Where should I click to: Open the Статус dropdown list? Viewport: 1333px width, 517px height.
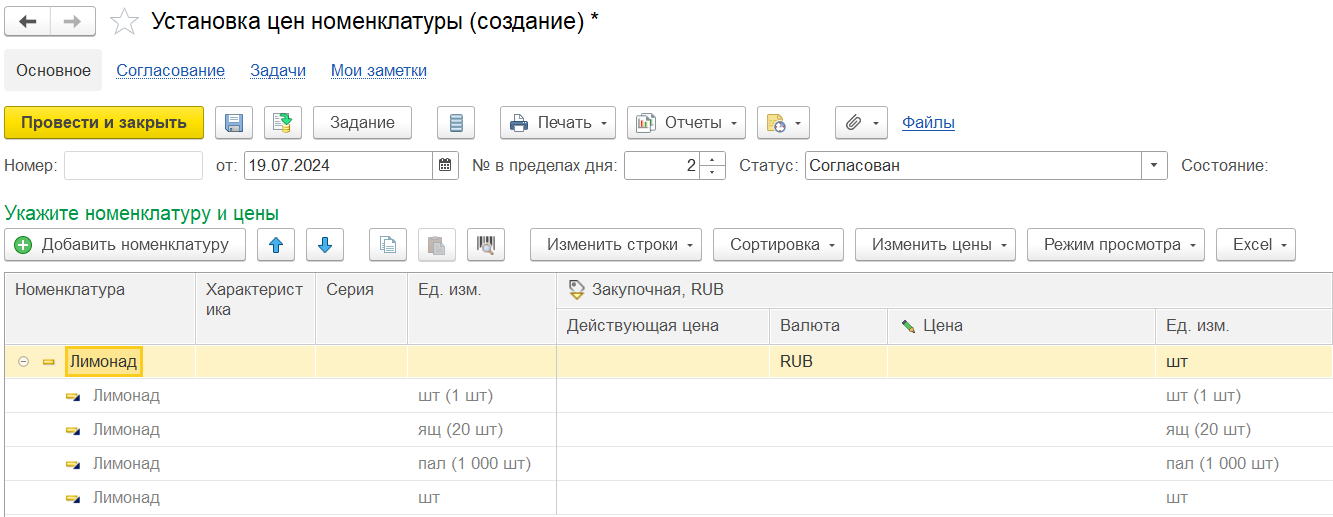[1154, 166]
